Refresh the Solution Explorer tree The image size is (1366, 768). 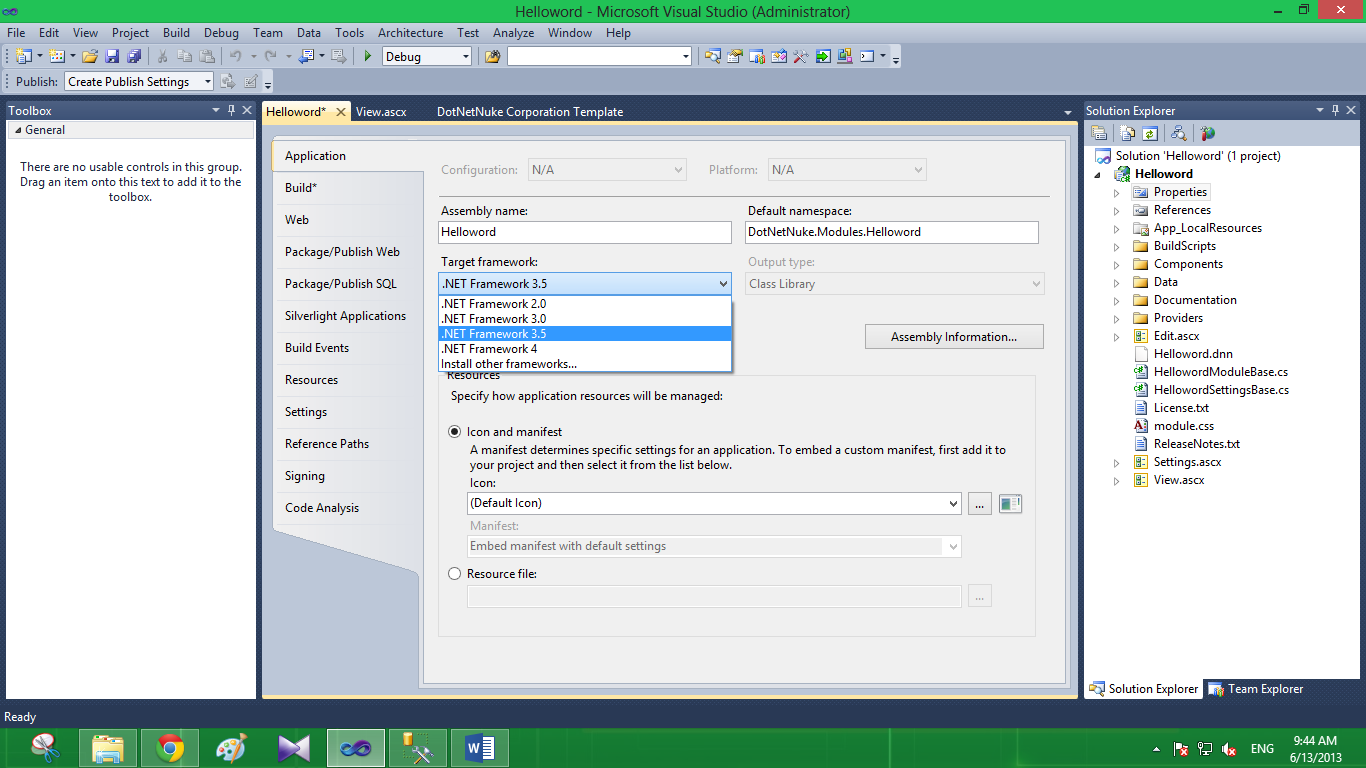click(1150, 133)
